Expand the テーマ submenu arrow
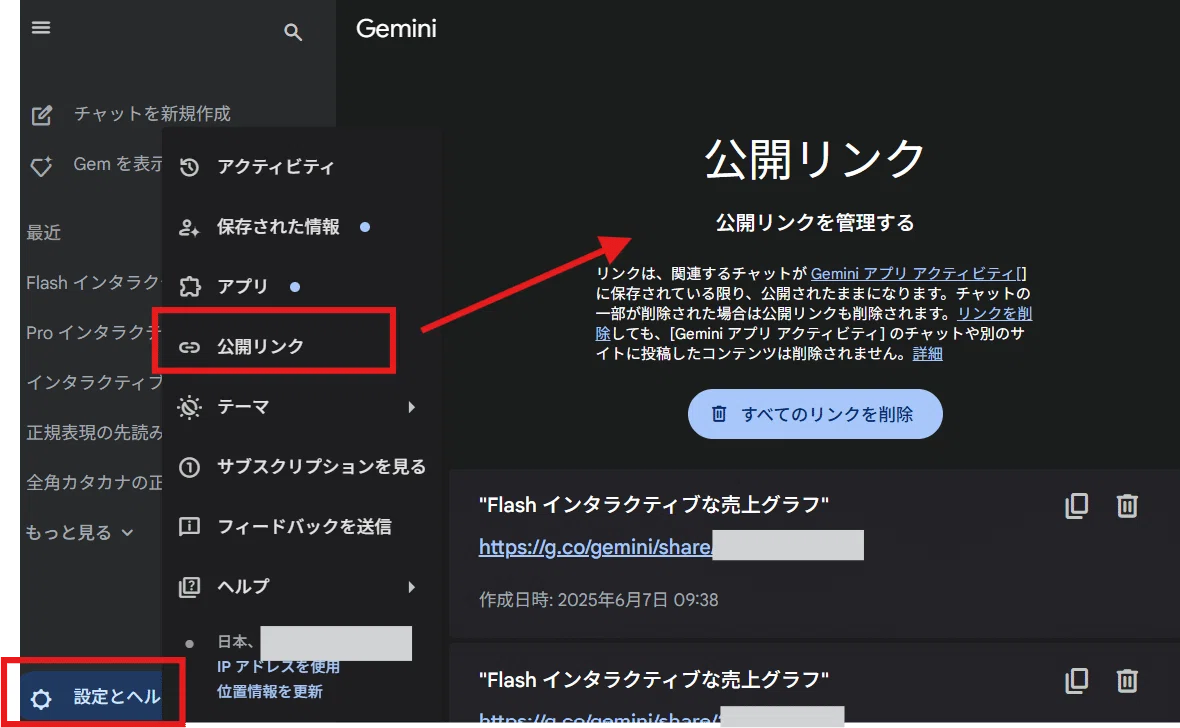Image resolution: width=1180 pixels, height=728 pixels. tap(411, 407)
